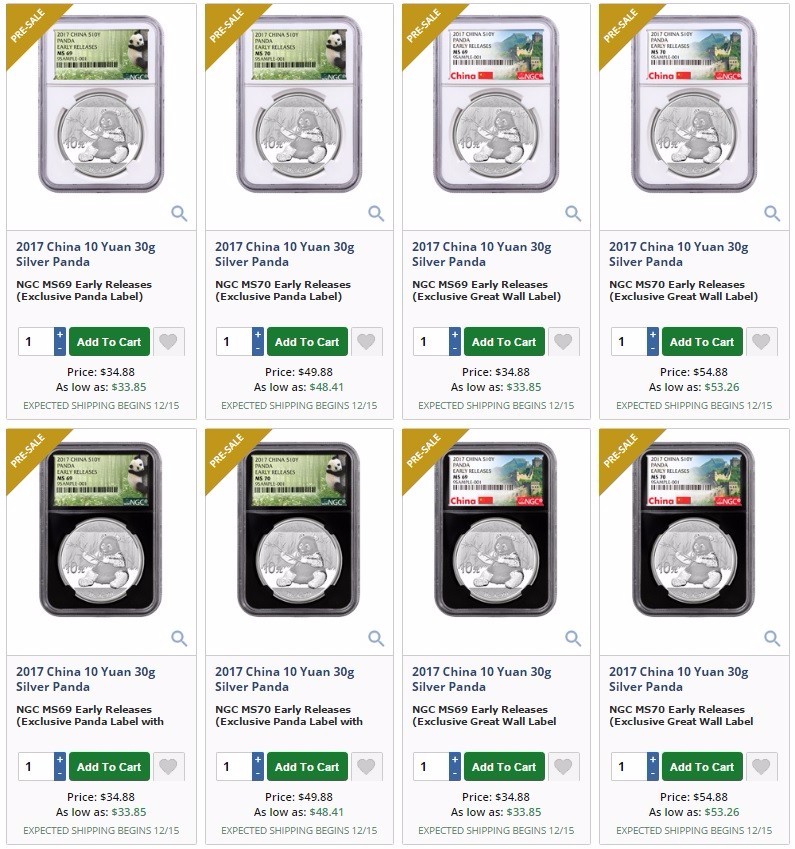The width and height of the screenshot is (795, 849).
Task: Wishlist the black-holder MS69 Great Wall coin
Action: click(x=564, y=767)
